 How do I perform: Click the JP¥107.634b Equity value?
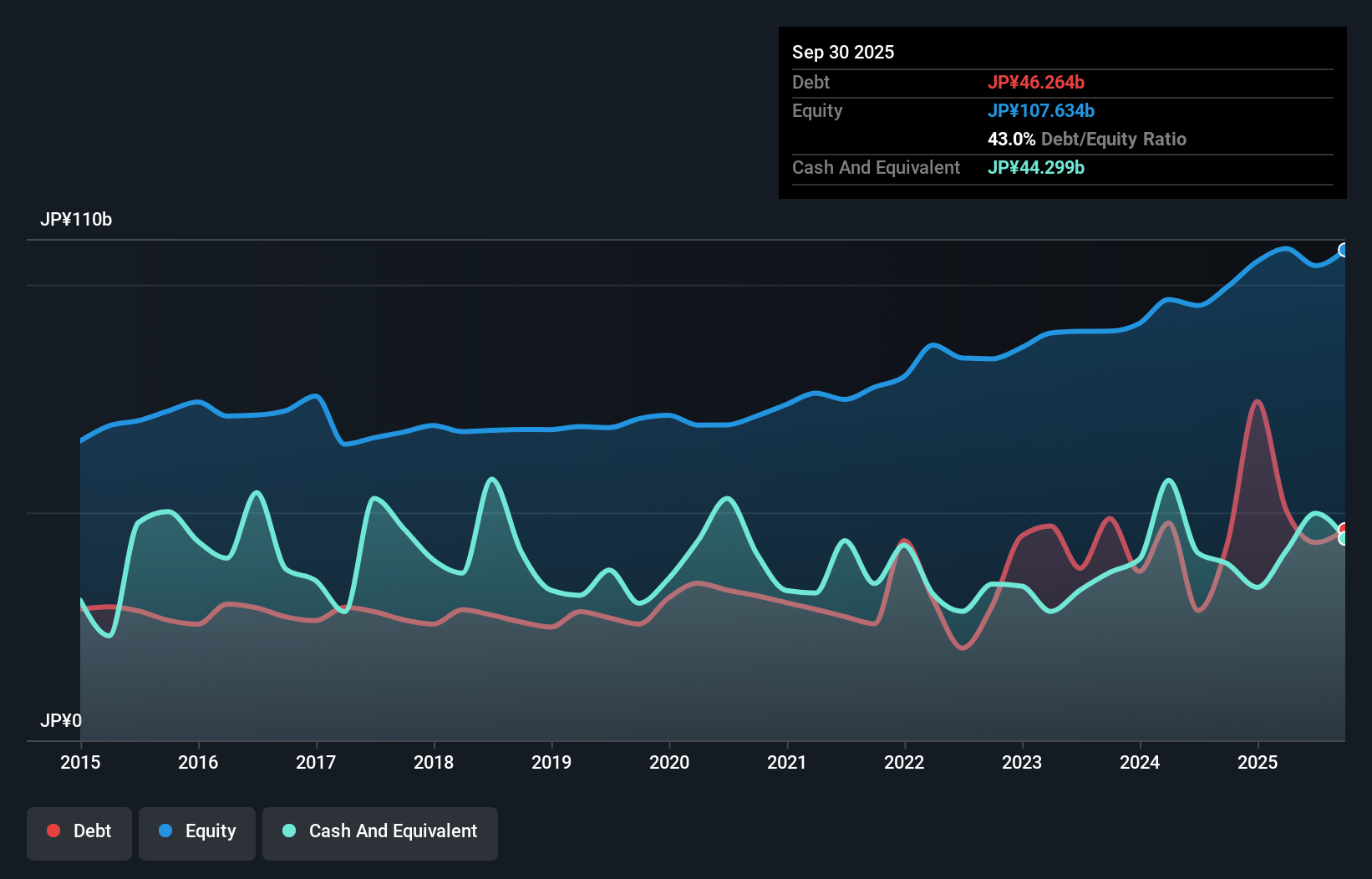pos(1042,110)
